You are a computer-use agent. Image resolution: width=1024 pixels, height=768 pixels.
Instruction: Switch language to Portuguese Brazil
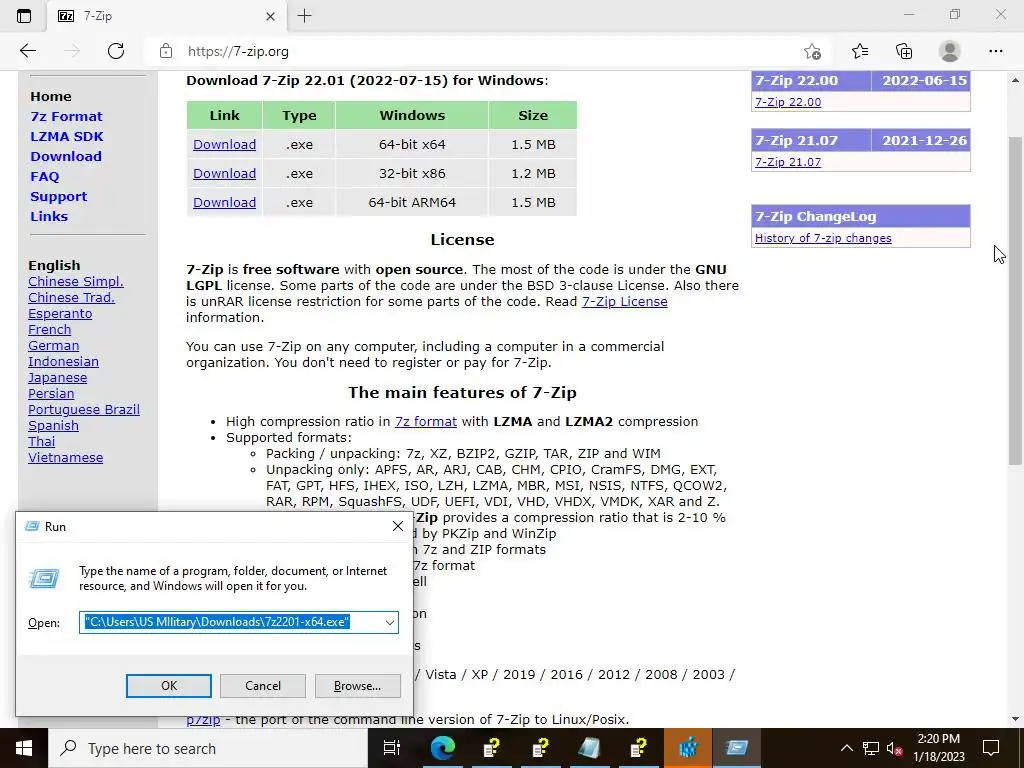[x=84, y=409]
